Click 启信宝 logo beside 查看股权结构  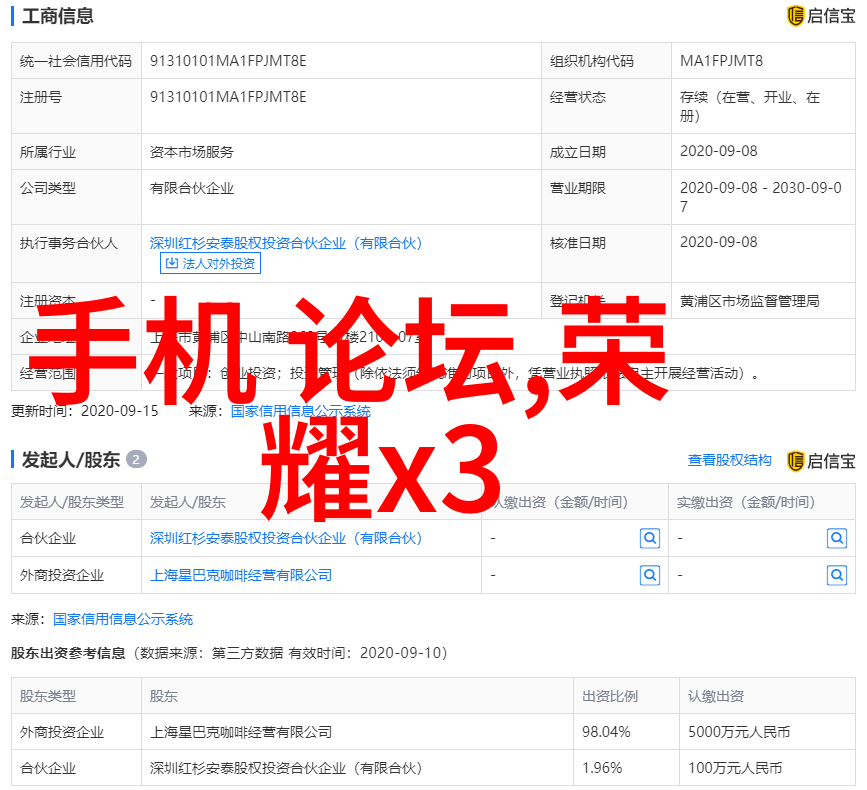[821, 461]
